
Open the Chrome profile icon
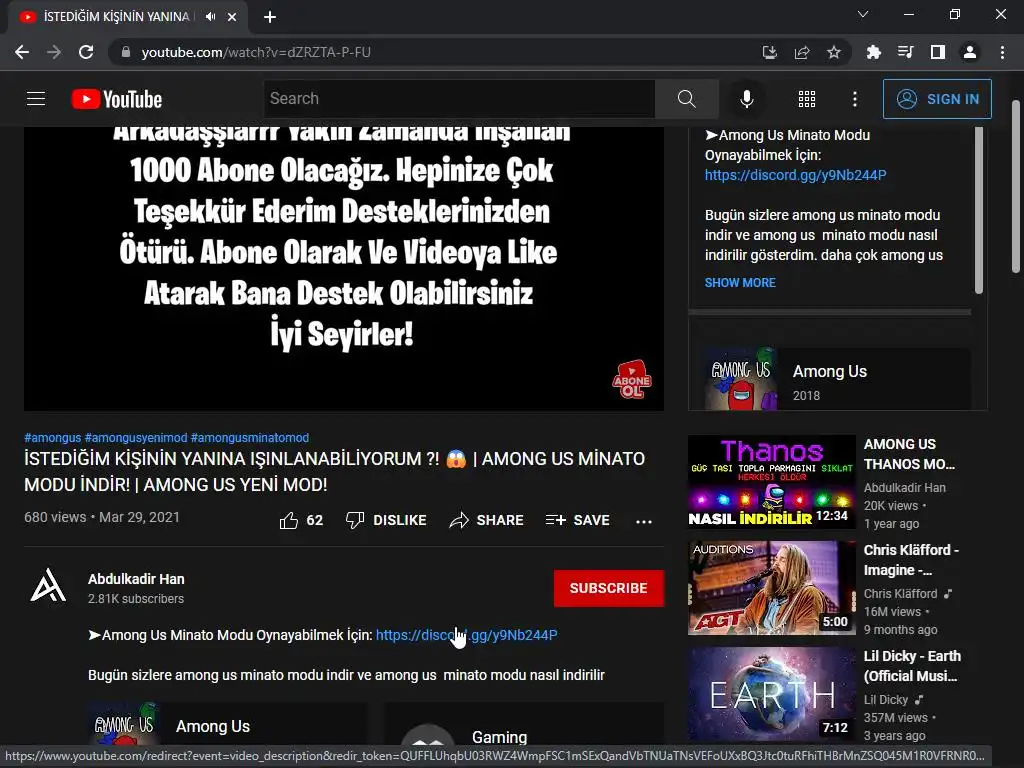pyautogui.click(x=970, y=52)
